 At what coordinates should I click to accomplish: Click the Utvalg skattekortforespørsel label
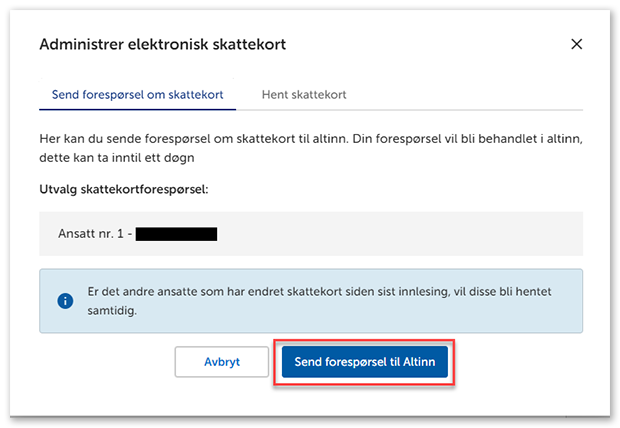[x=123, y=189]
